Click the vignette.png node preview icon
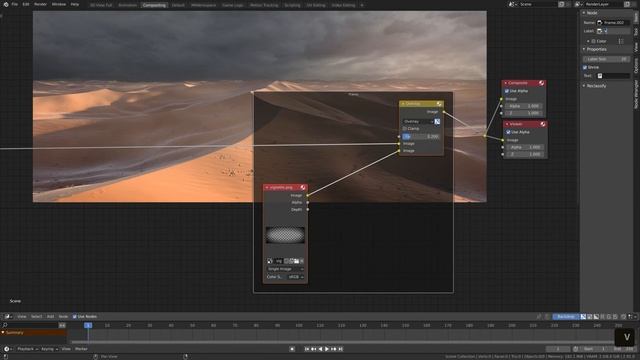The height and width of the screenshot is (360, 640). pos(303,187)
